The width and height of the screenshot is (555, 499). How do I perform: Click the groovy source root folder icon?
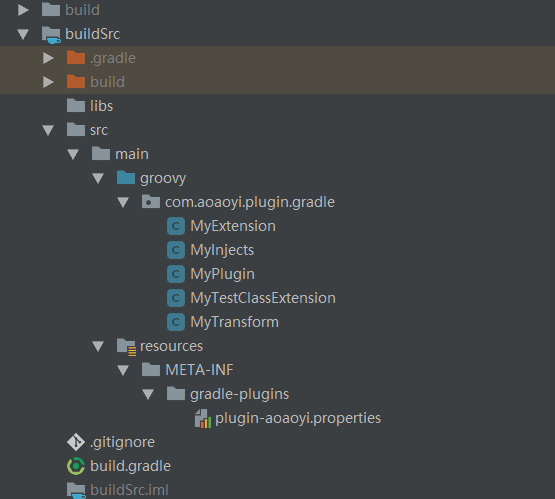click(x=126, y=178)
